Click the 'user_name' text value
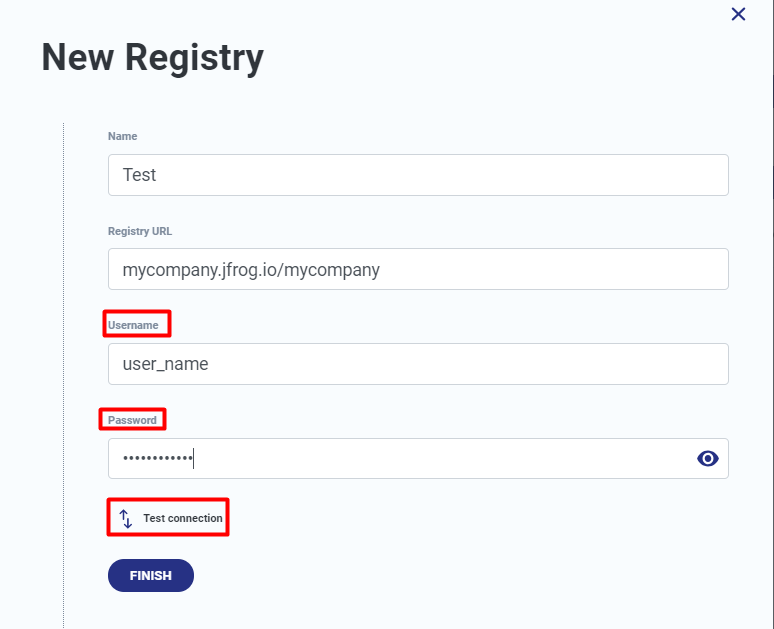The image size is (774, 629). 165,364
